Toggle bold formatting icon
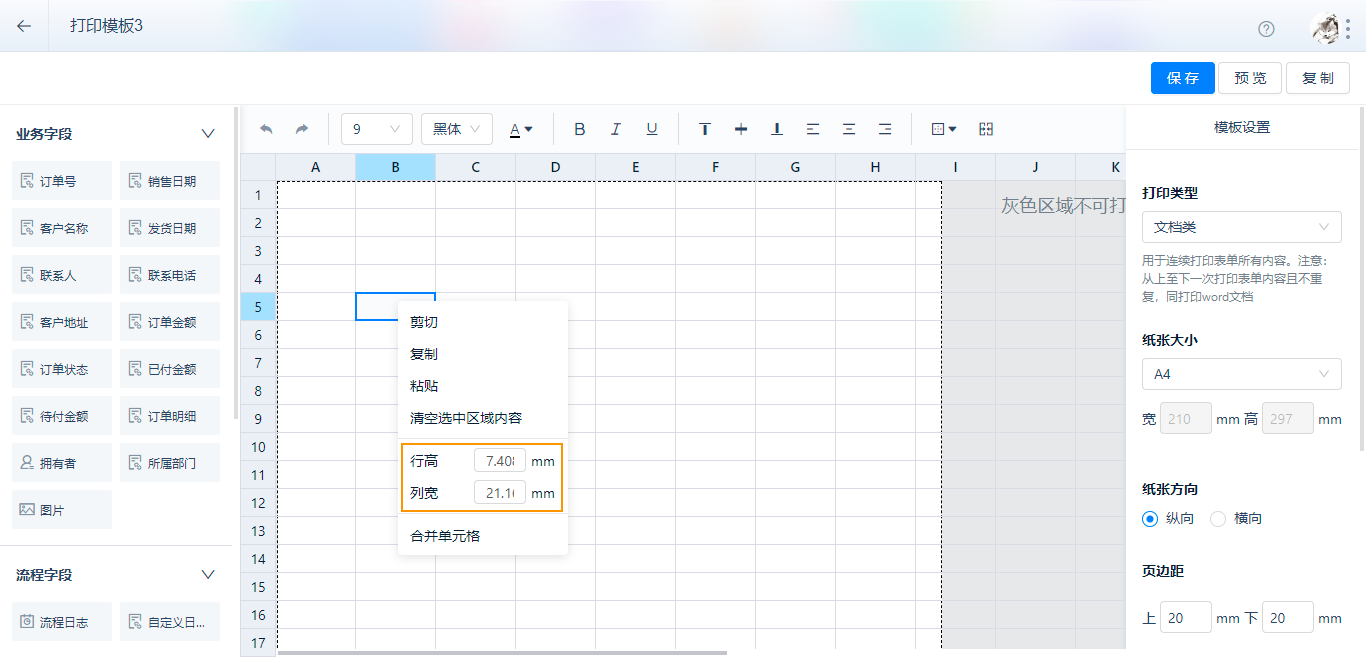 pyautogui.click(x=579, y=129)
